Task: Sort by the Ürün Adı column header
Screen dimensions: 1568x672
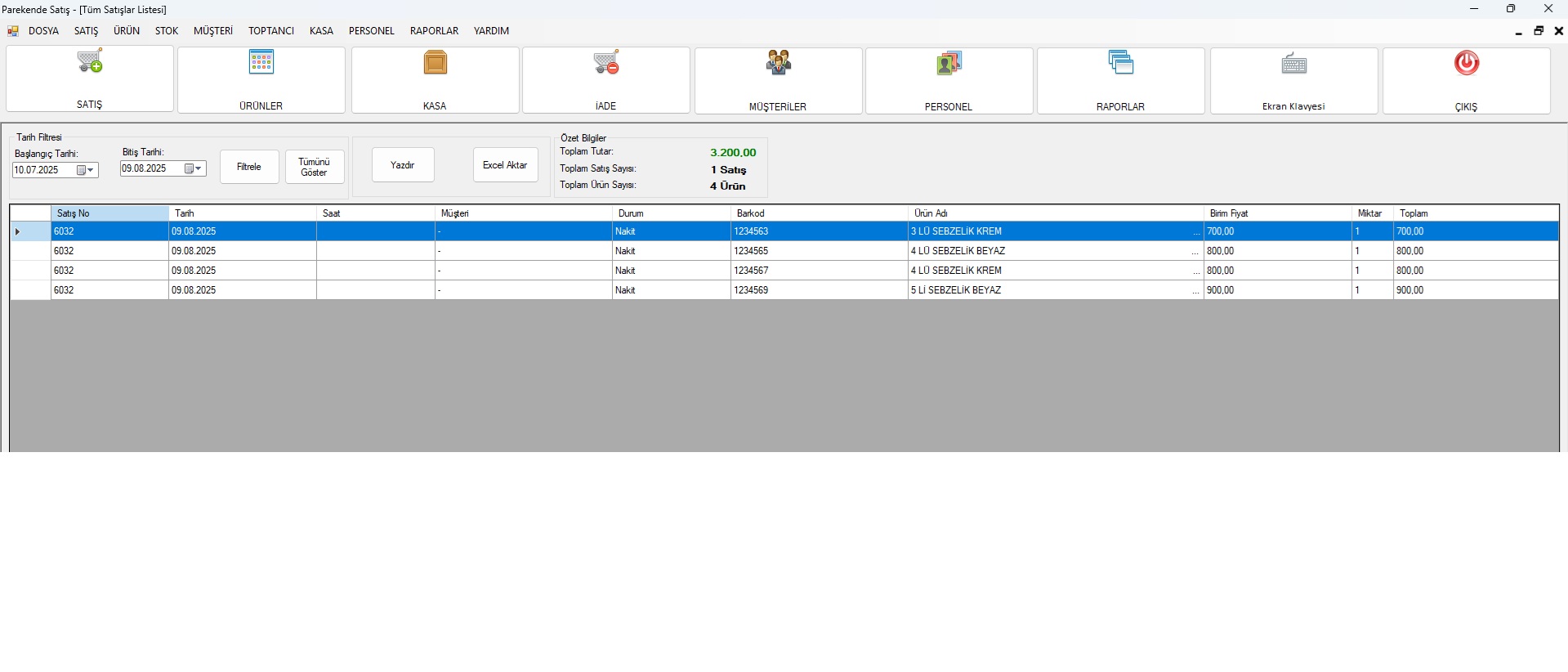Action: (1054, 213)
